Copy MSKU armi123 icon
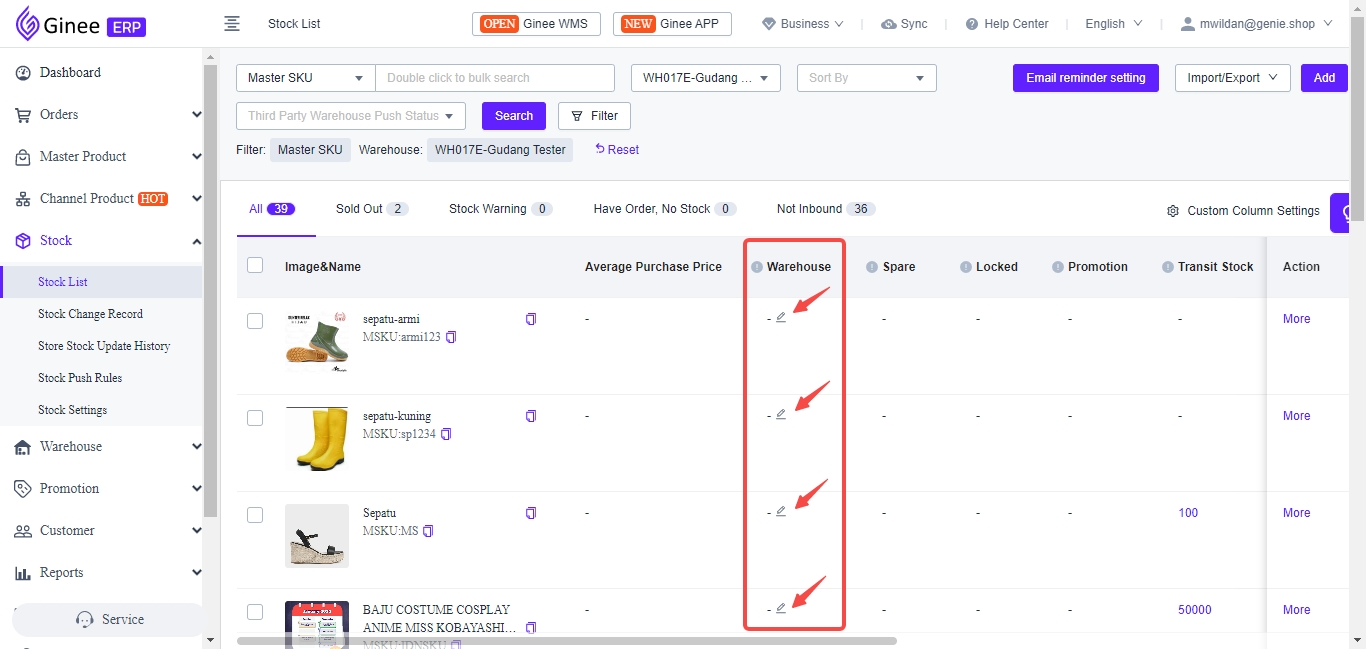This screenshot has height=649, width=1366. pyautogui.click(x=451, y=337)
